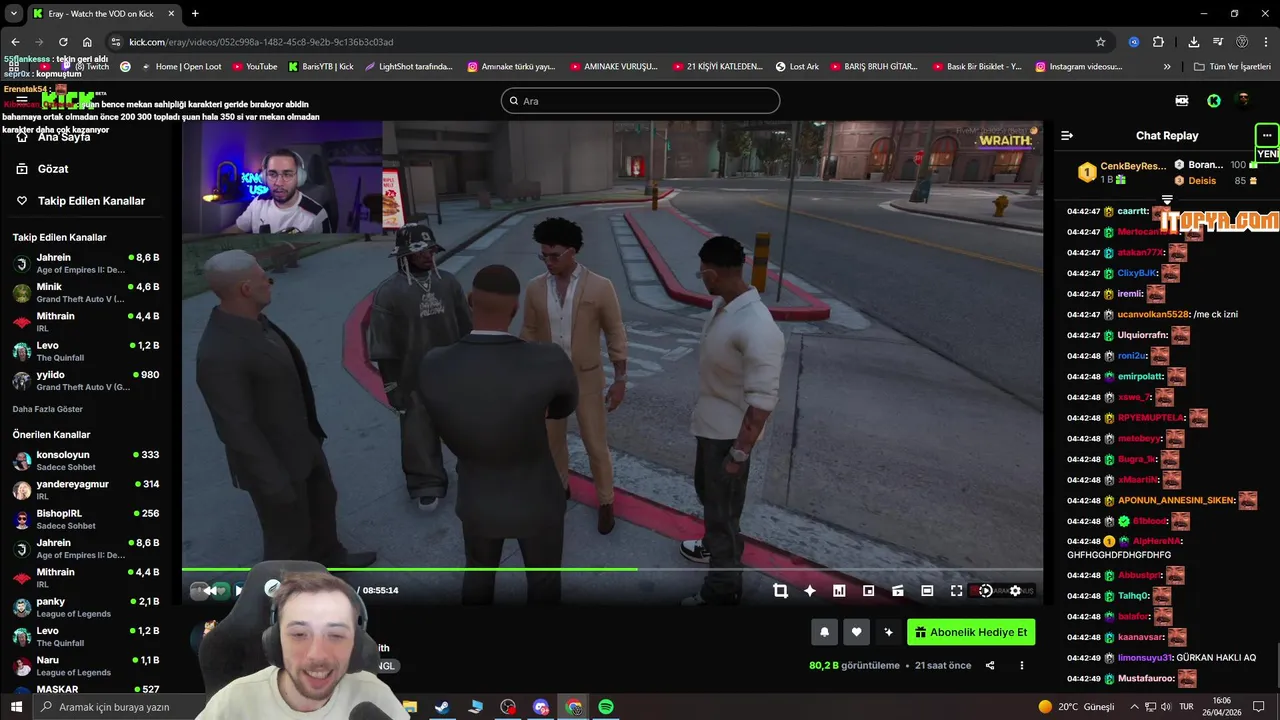Click the clip/crop icon in player controls
Image resolution: width=1280 pixels, height=720 pixels.
780,591
